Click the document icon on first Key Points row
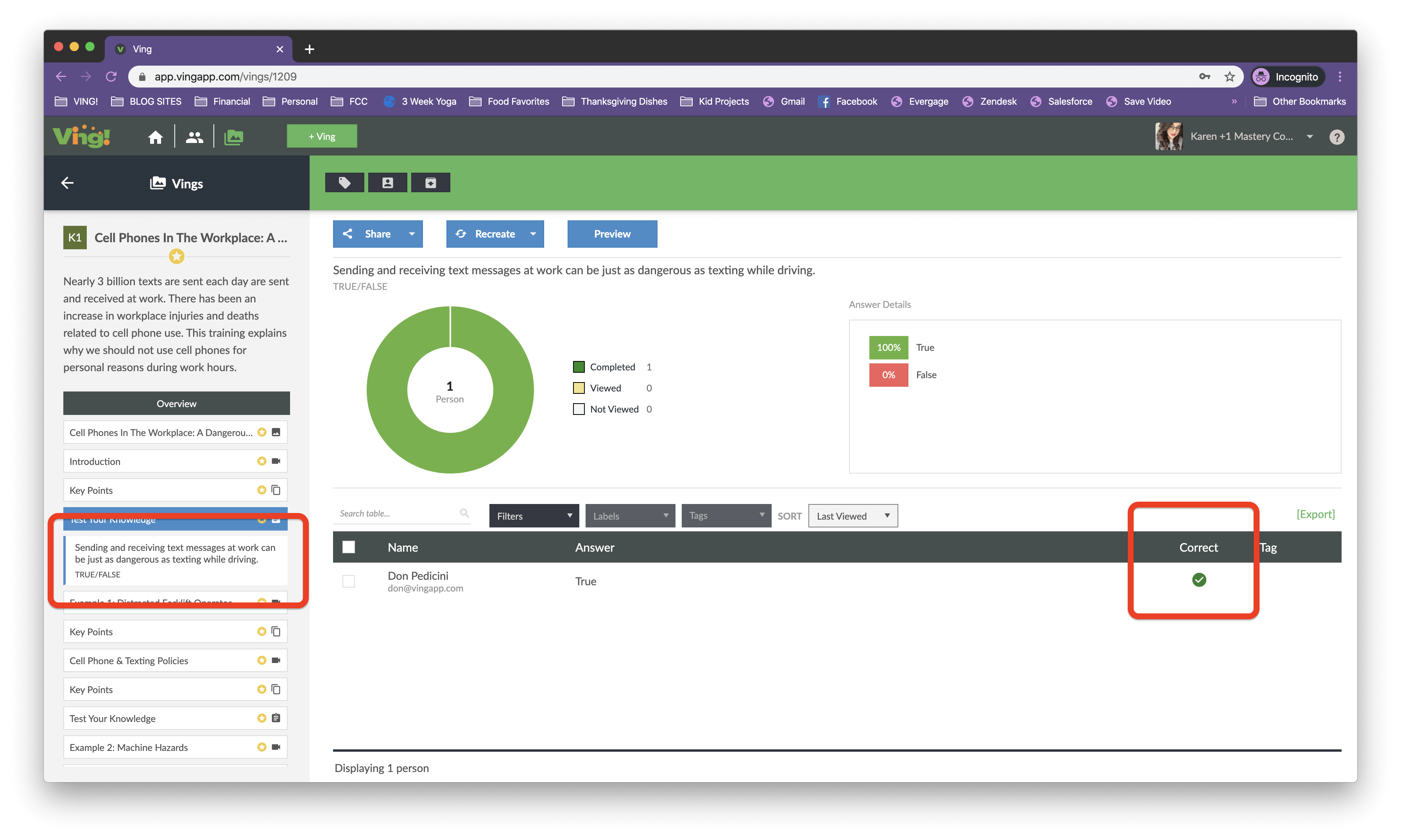This screenshot has width=1401, height=840. (276, 490)
